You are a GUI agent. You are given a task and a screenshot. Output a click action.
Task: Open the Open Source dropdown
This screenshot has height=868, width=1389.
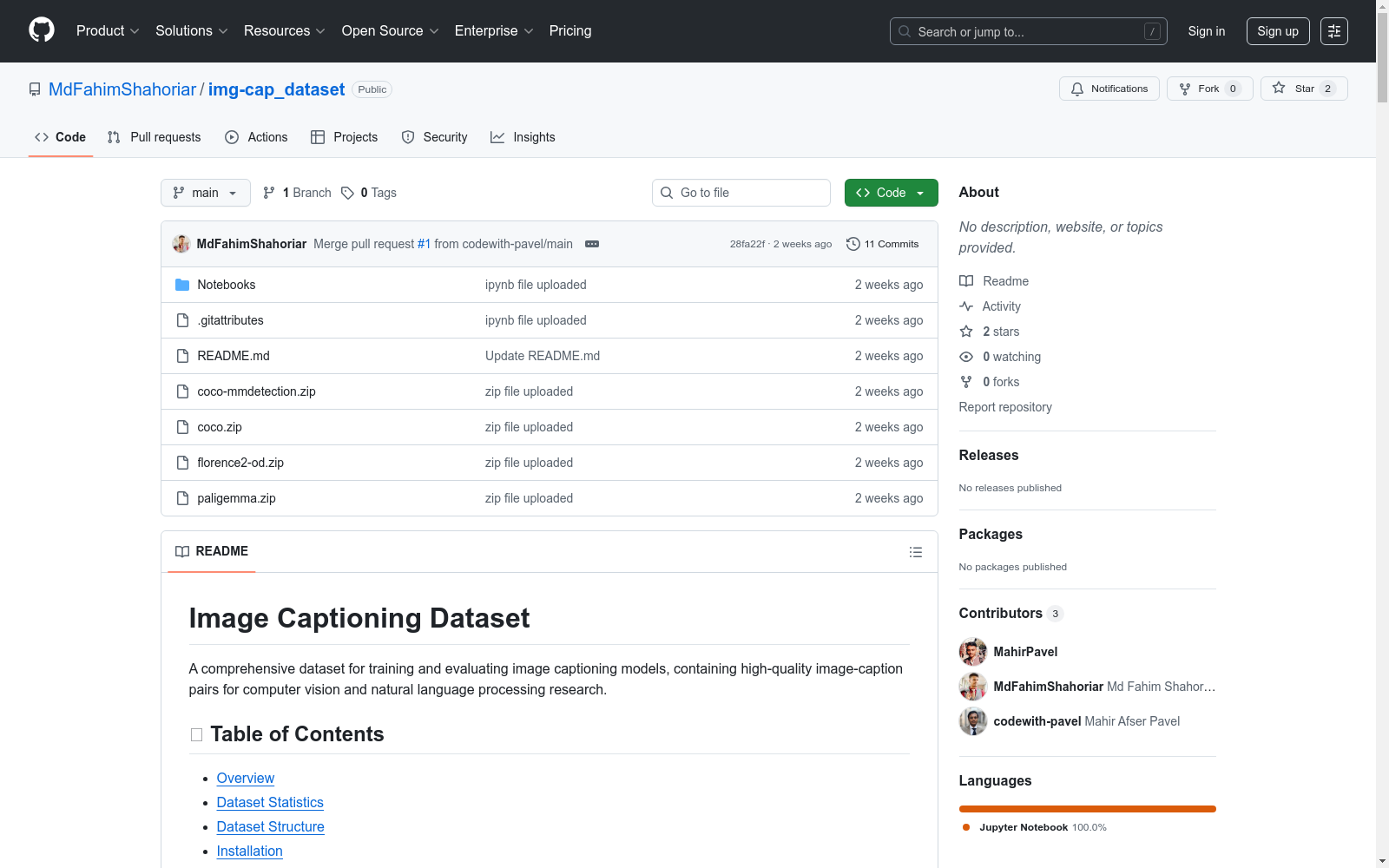coord(391,30)
